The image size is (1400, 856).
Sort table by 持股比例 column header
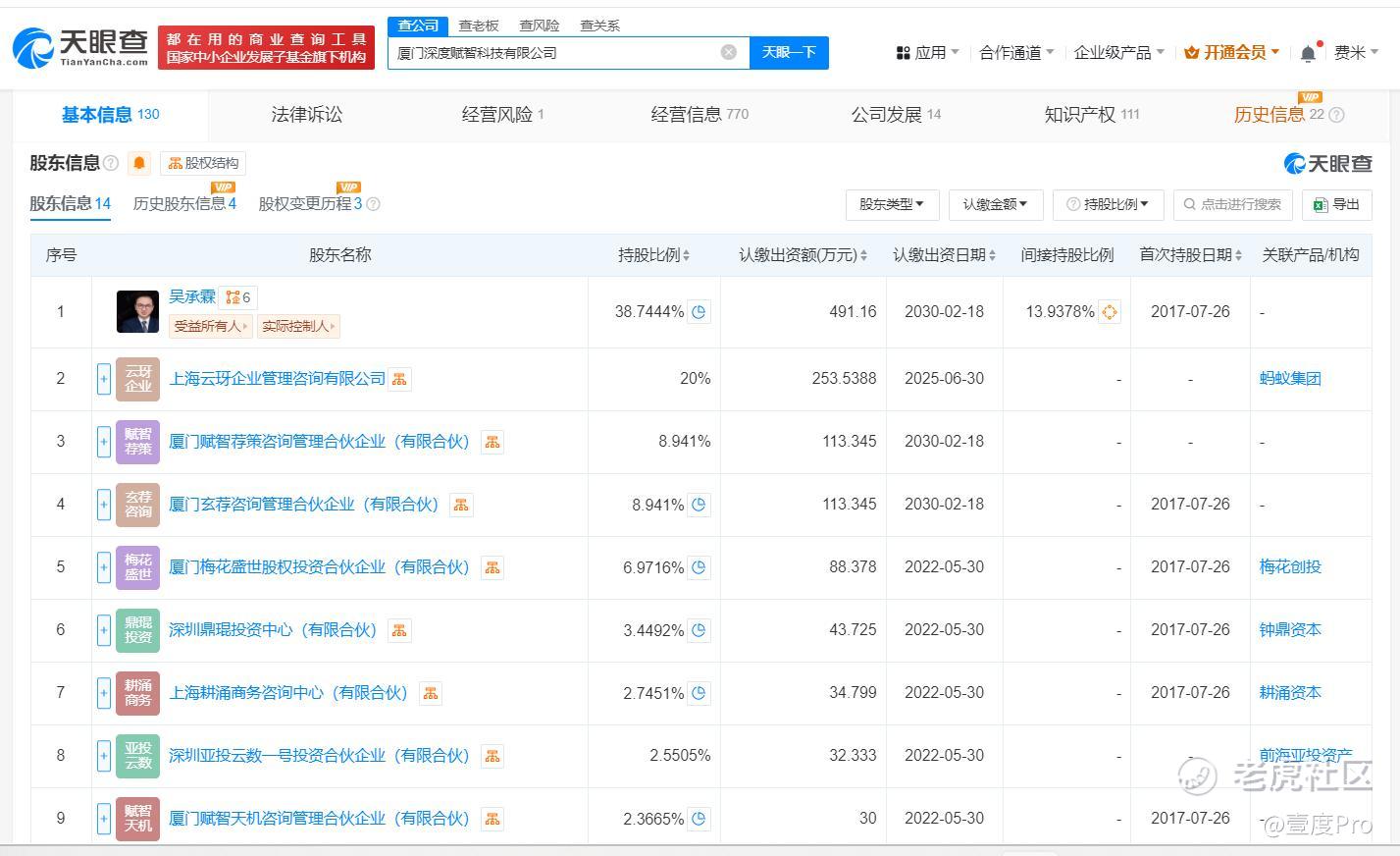(653, 255)
